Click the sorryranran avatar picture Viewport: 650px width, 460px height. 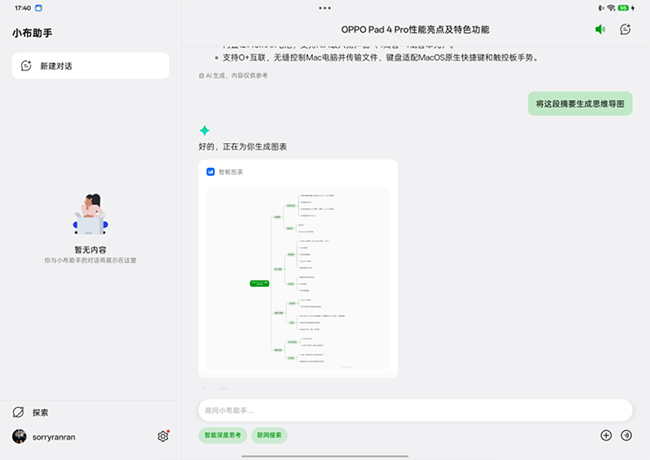point(19,437)
